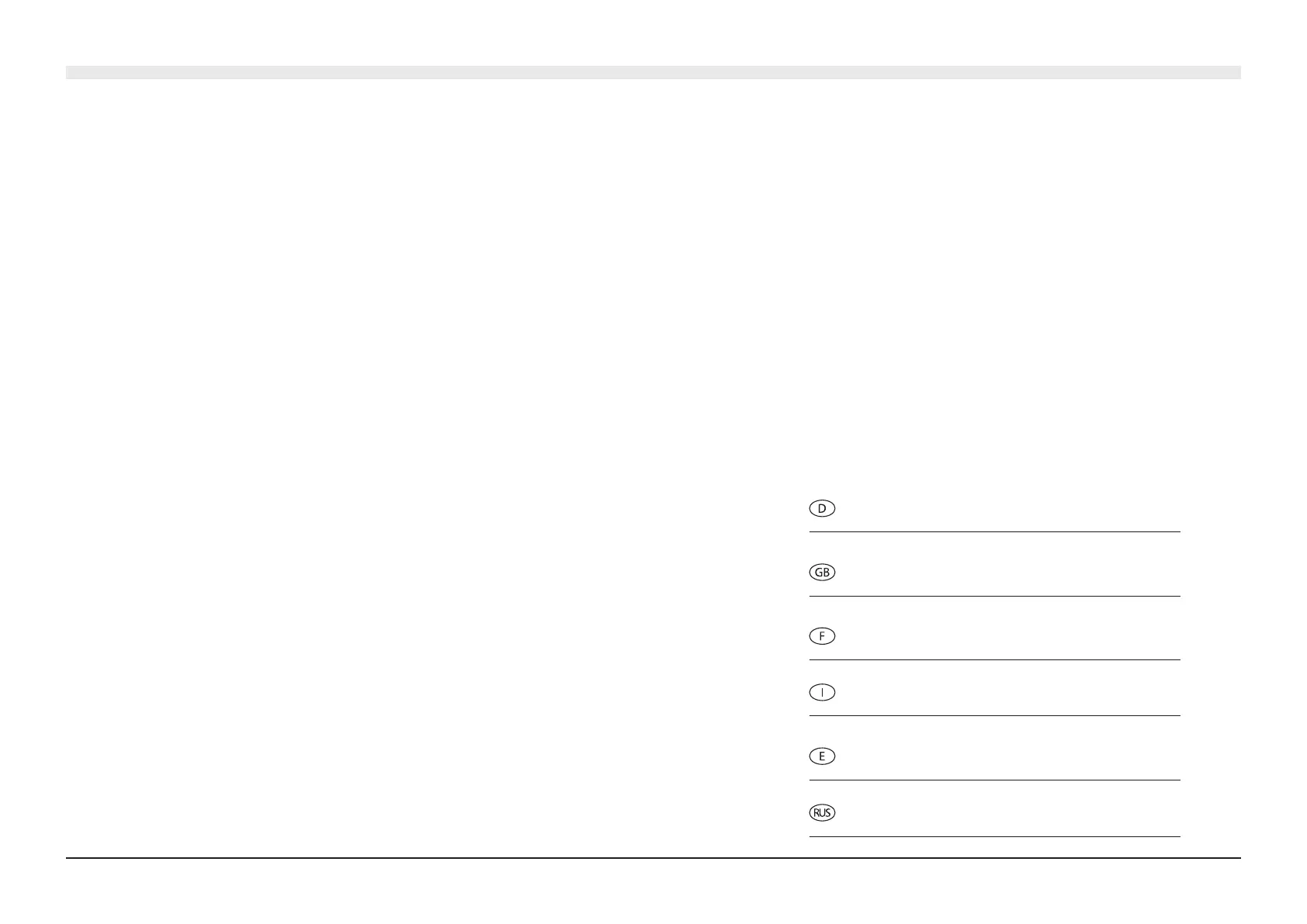Click blank row space beside GB oval
The width and height of the screenshot is (1307, 924).
1009,573
